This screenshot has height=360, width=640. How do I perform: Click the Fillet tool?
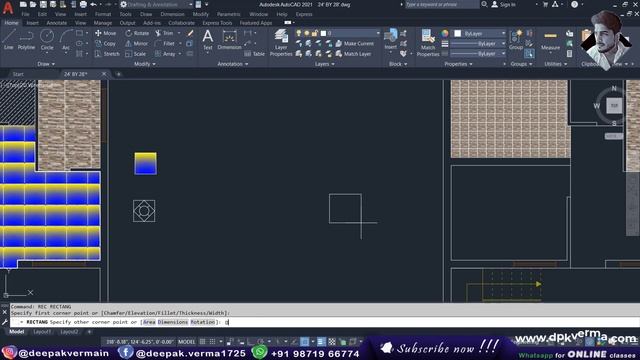(x=165, y=43)
